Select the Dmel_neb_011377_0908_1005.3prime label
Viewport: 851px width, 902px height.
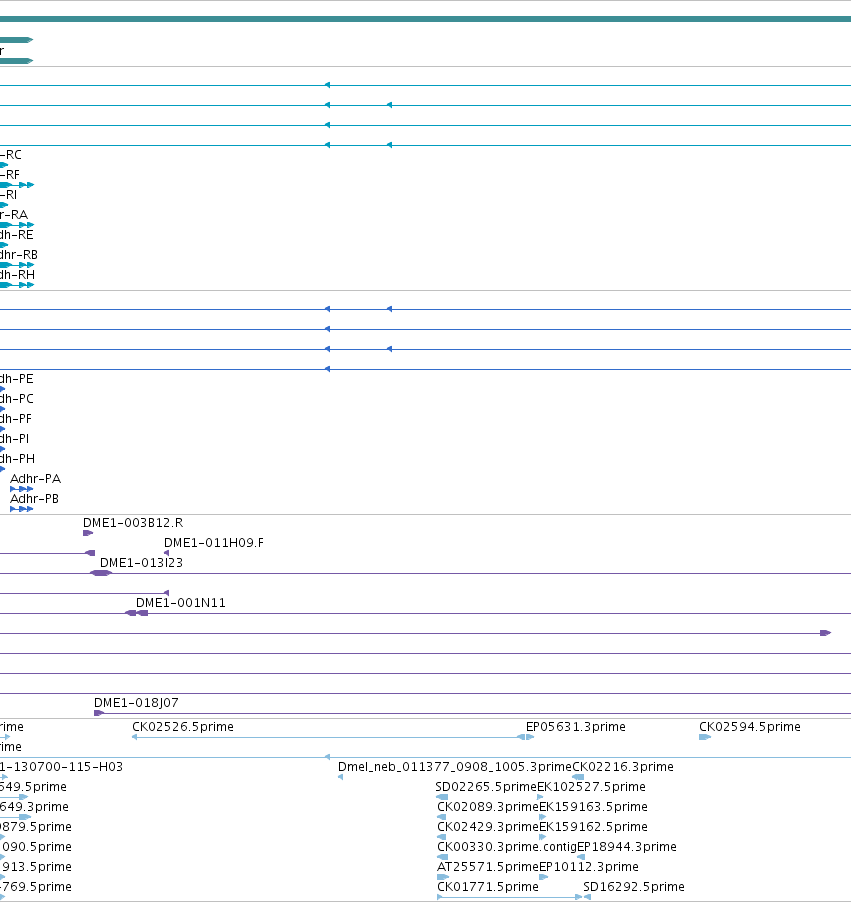coord(455,767)
